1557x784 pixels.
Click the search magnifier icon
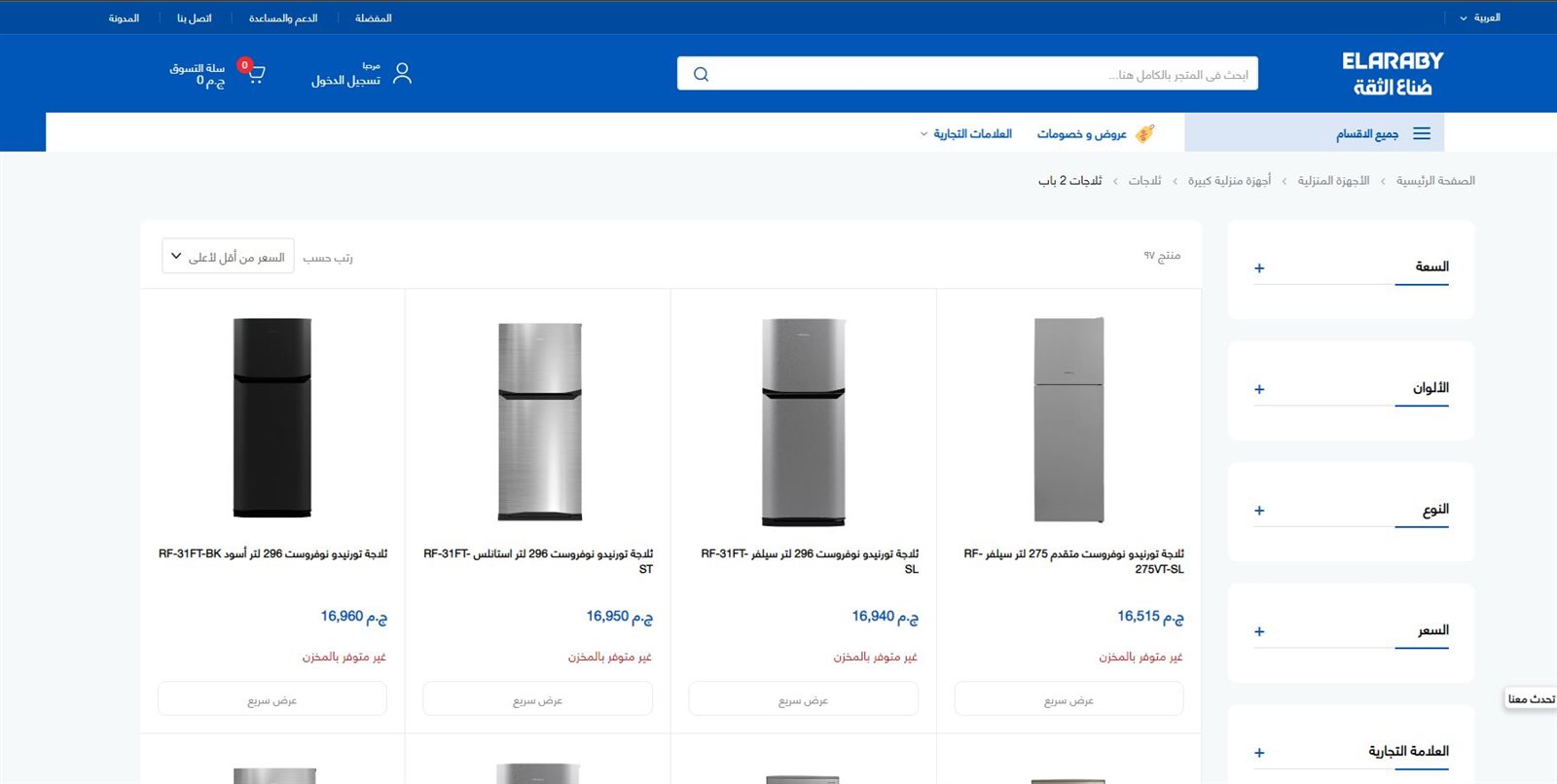click(701, 74)
